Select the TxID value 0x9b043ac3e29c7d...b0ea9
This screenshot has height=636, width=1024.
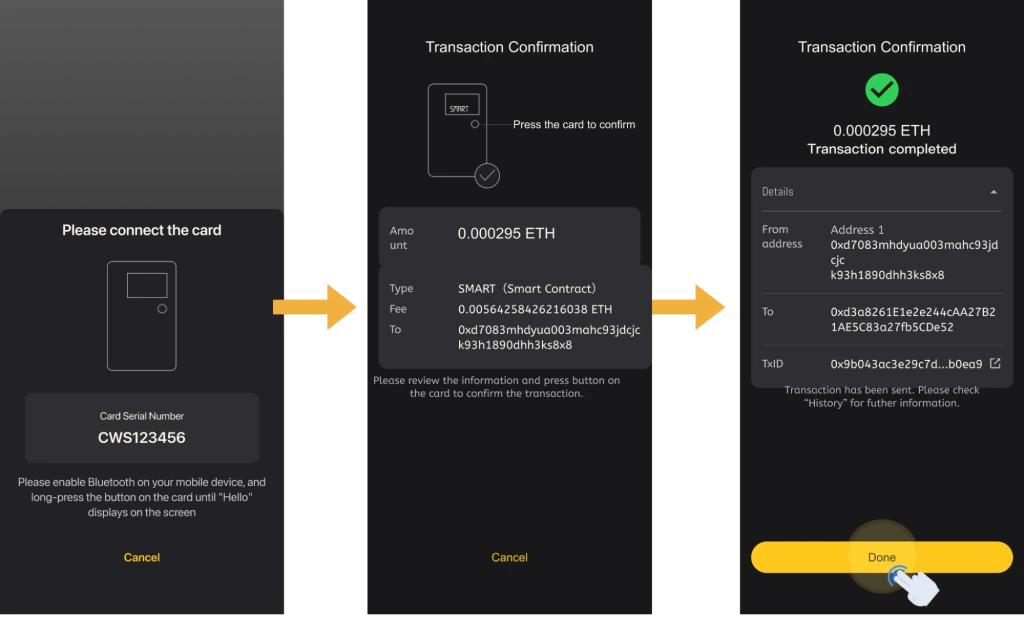click(x=906, y=364)
